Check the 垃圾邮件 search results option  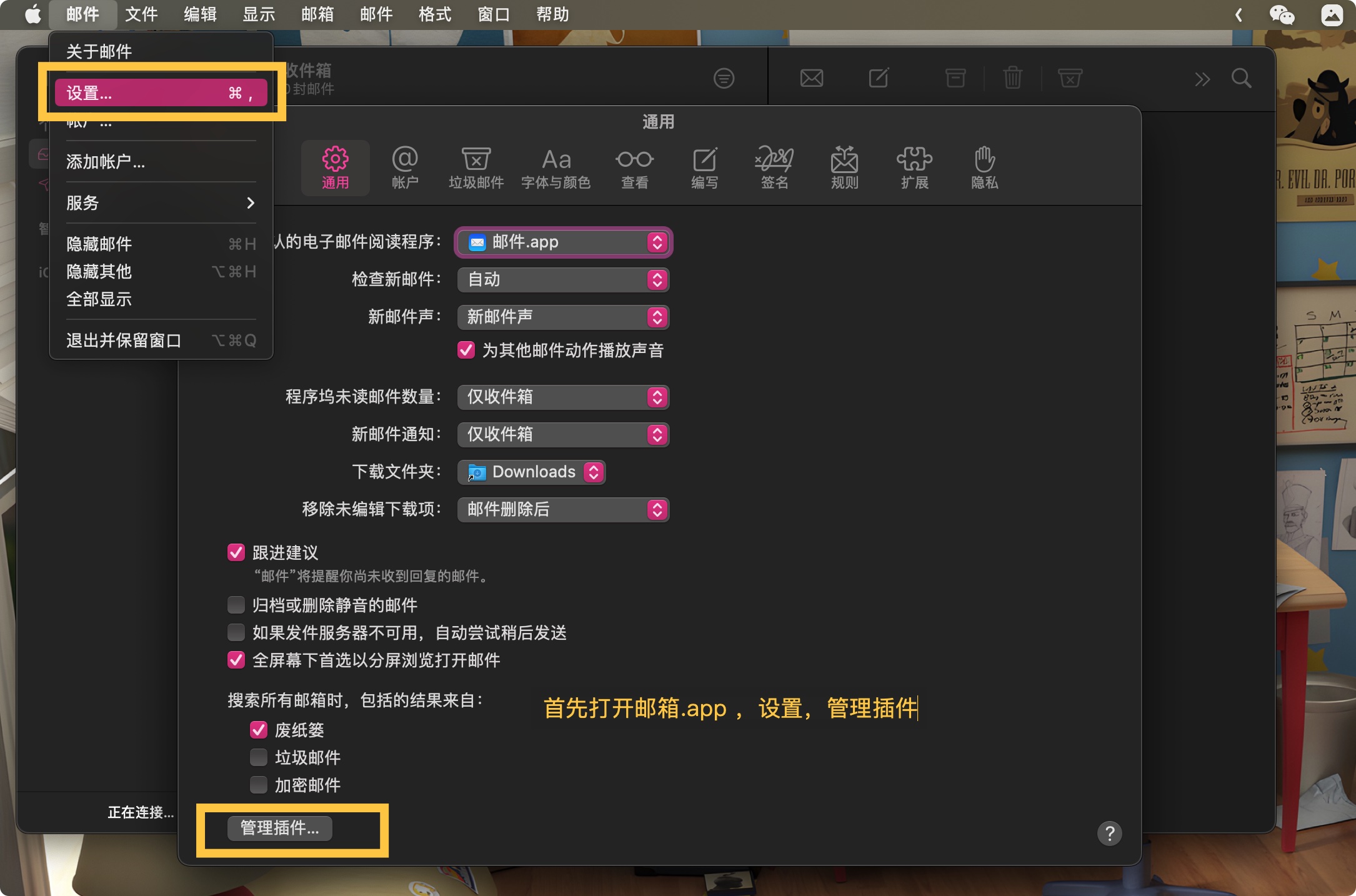coord(259,757)
